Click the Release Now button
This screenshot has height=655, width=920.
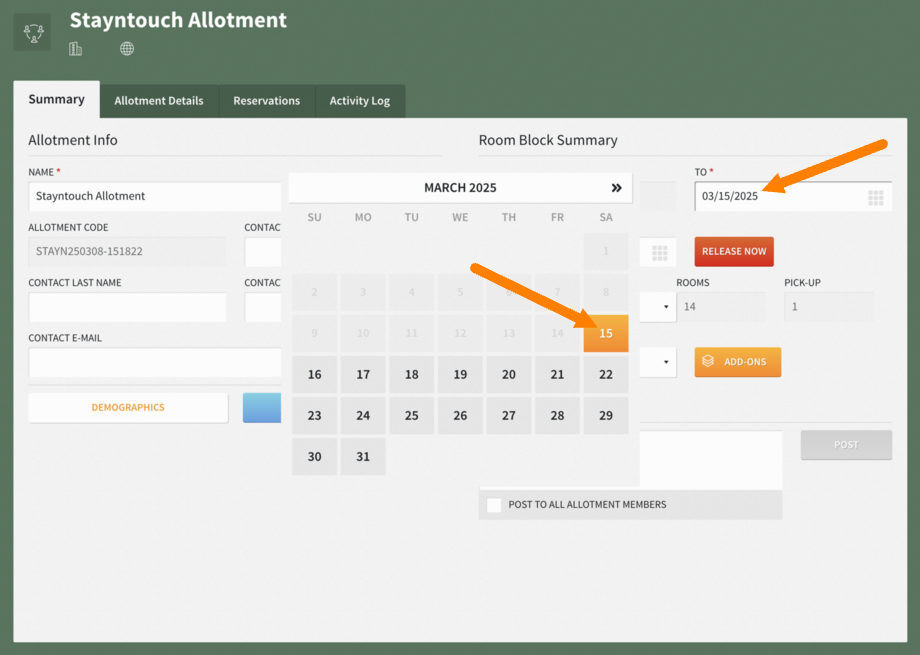734,251
